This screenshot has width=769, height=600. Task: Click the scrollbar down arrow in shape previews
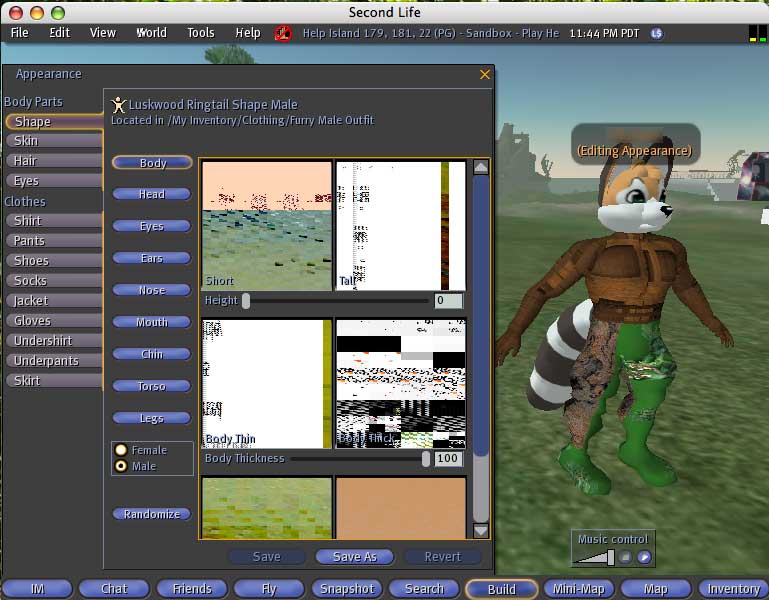(x=481, y=530)
